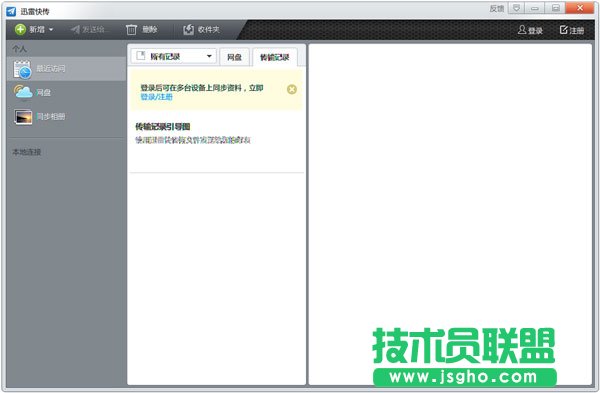Minimize the 迅雷快传 window

[x=535, y=8]
